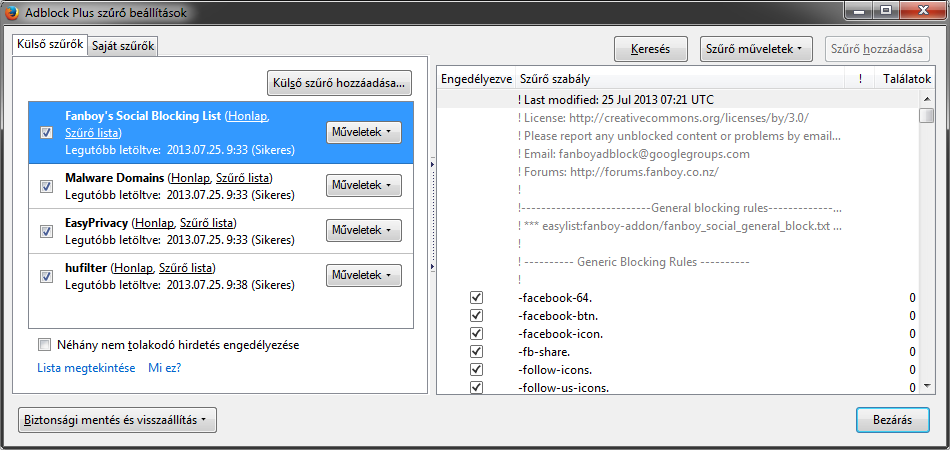Click the Mi ez? link
The width and height of the screenshot is (950, 450).
coord(165,368)
